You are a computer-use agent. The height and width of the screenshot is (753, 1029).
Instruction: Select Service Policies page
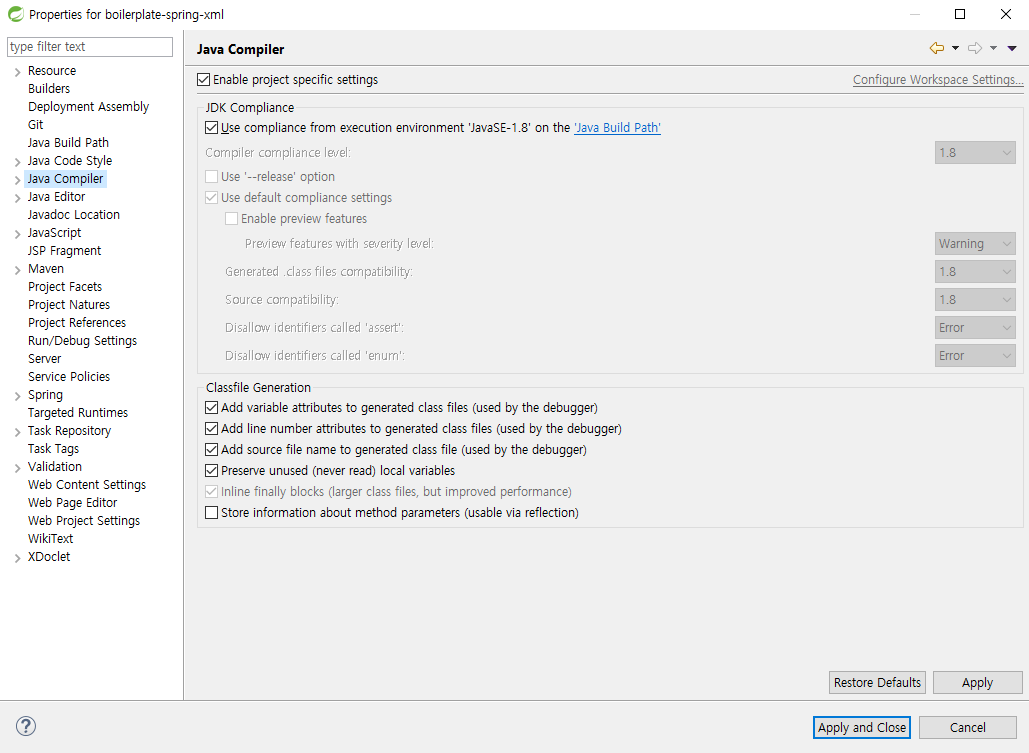click(69, 377)
